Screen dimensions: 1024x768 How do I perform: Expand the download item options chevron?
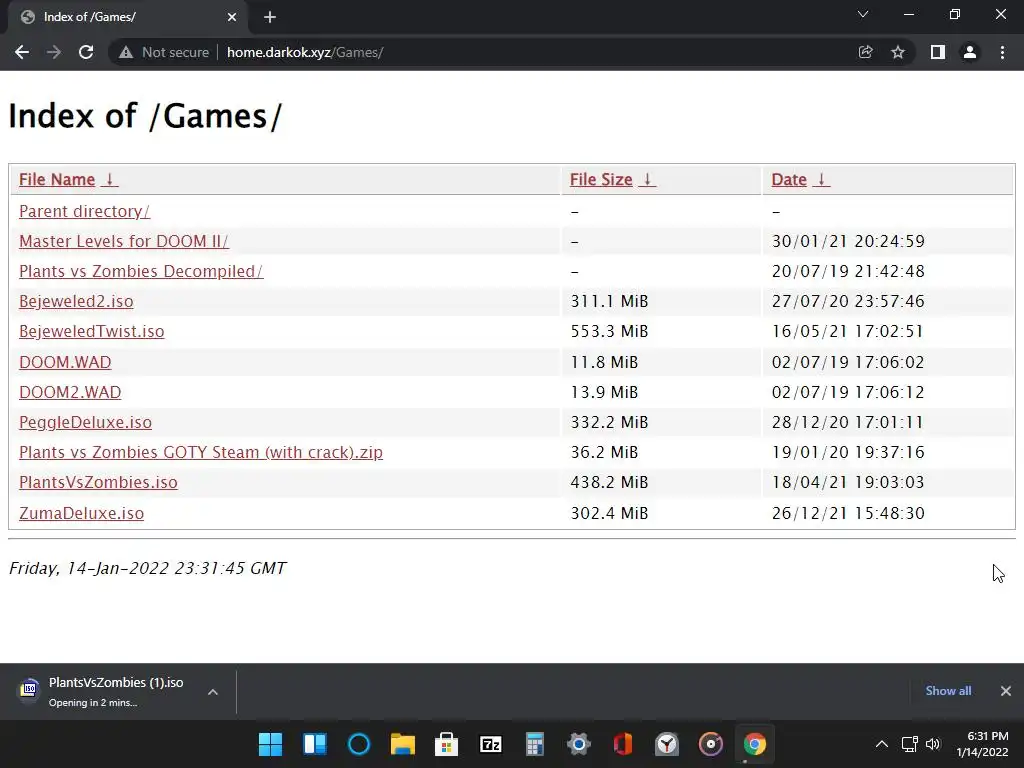click(213, 692)
